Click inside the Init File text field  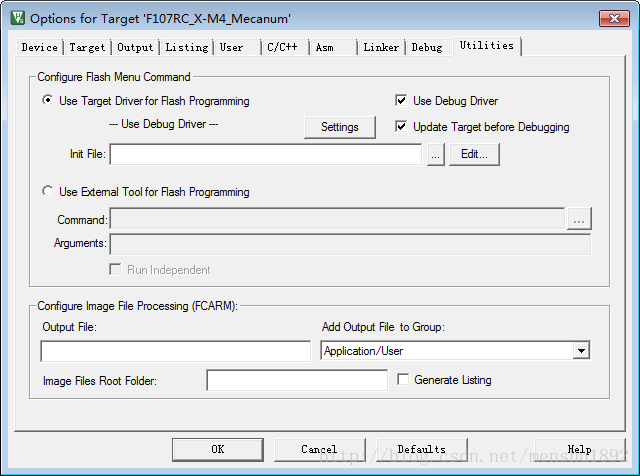pos(265,154)
